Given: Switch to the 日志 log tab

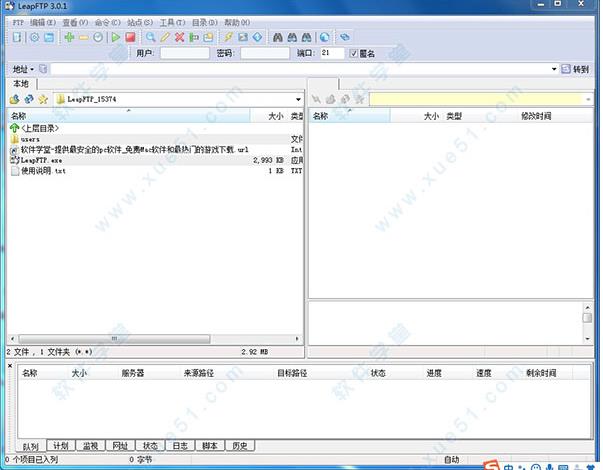Looking at the screenshot, I should point(180,445).
